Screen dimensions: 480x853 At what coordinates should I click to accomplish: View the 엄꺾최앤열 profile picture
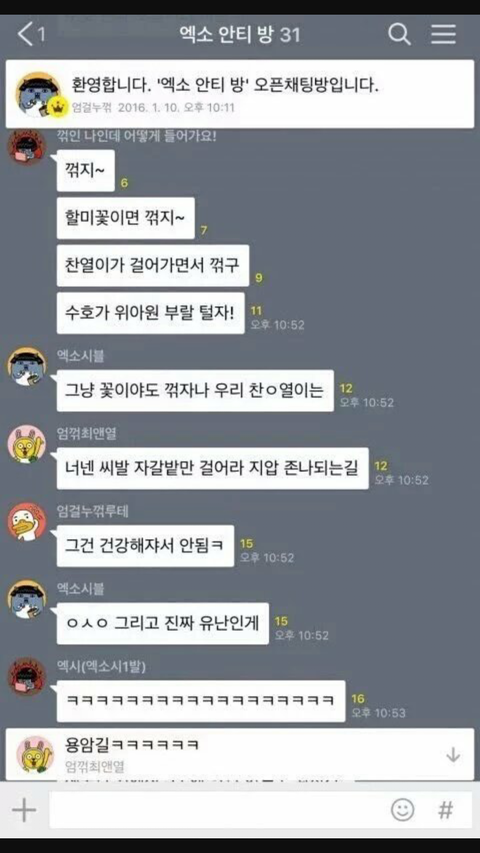point(27,444)
